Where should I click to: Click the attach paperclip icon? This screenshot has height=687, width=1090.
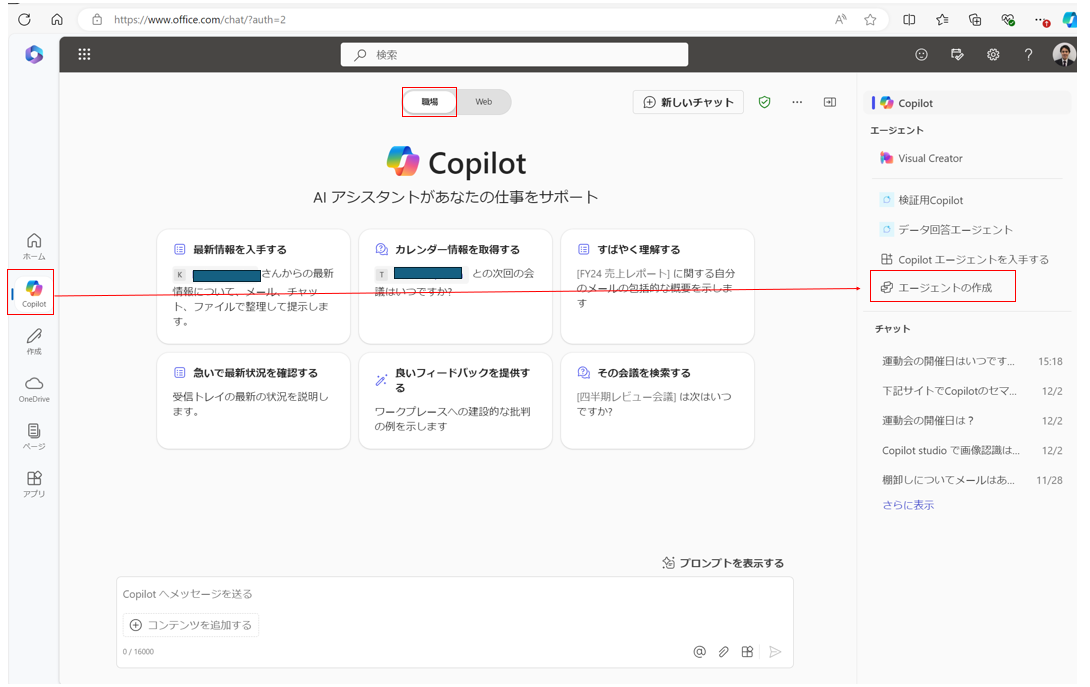click(724, 652)
